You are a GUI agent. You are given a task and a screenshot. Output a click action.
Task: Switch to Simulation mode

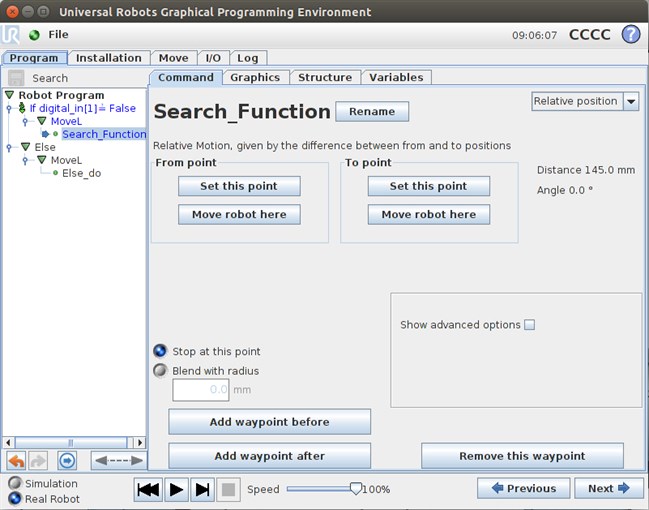[15, 483]
